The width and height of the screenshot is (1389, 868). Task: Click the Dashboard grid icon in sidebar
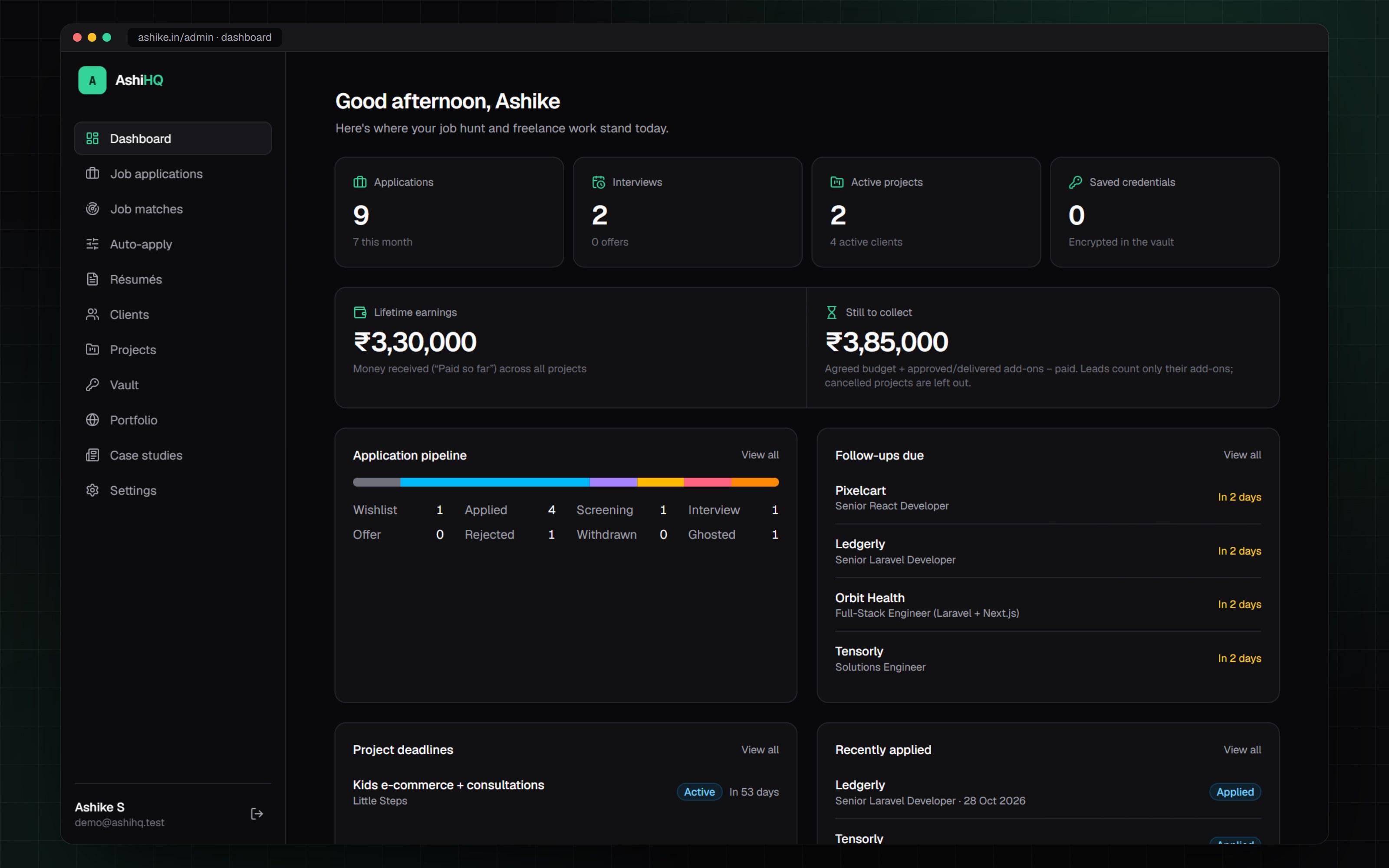pos(92,138)
